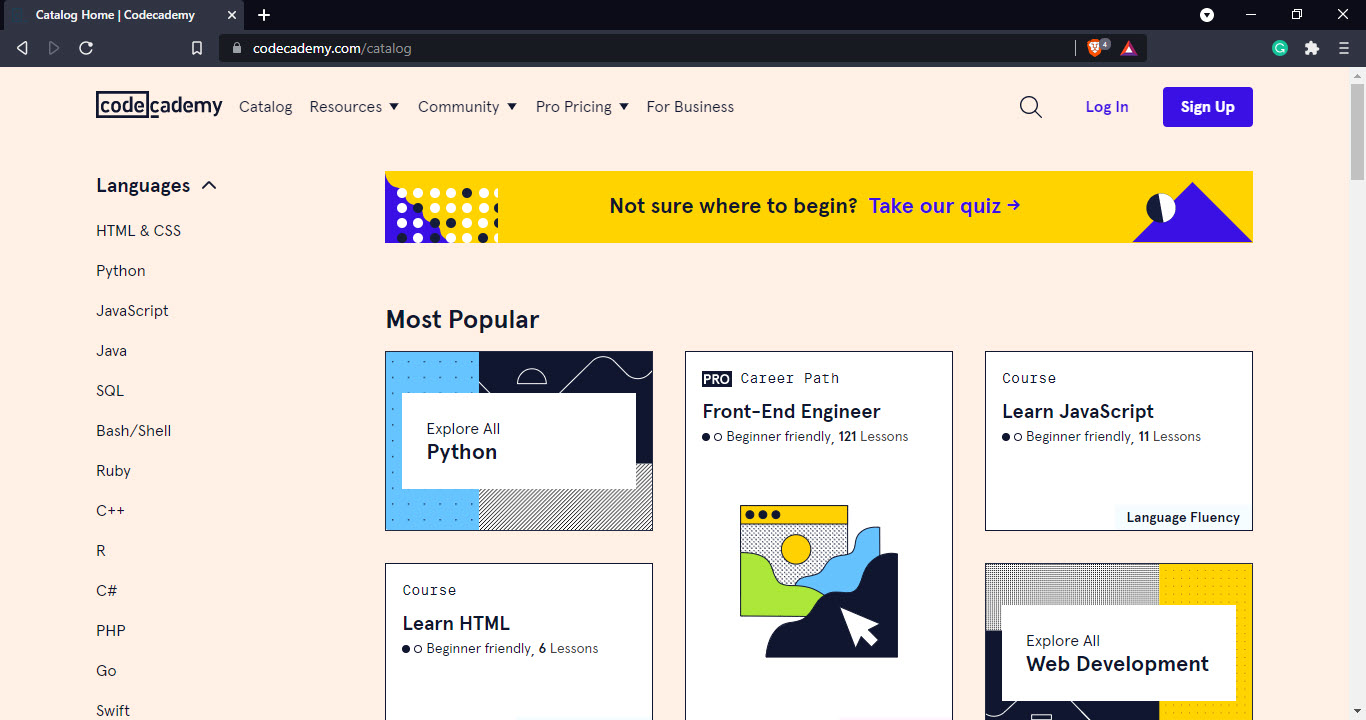The image size is (1366, 720).
Task: Open the Grammarly extension icon
Action: coord(1280,48)
